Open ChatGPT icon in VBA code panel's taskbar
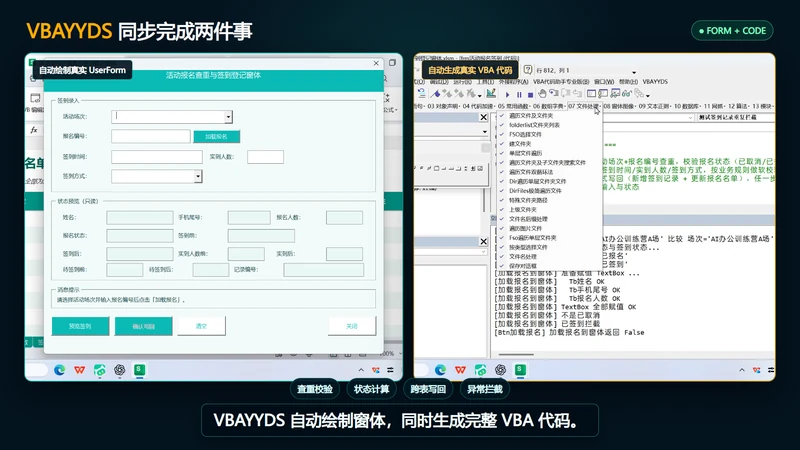Viewport: 800px width, 450px height. (x=500, y=370)
